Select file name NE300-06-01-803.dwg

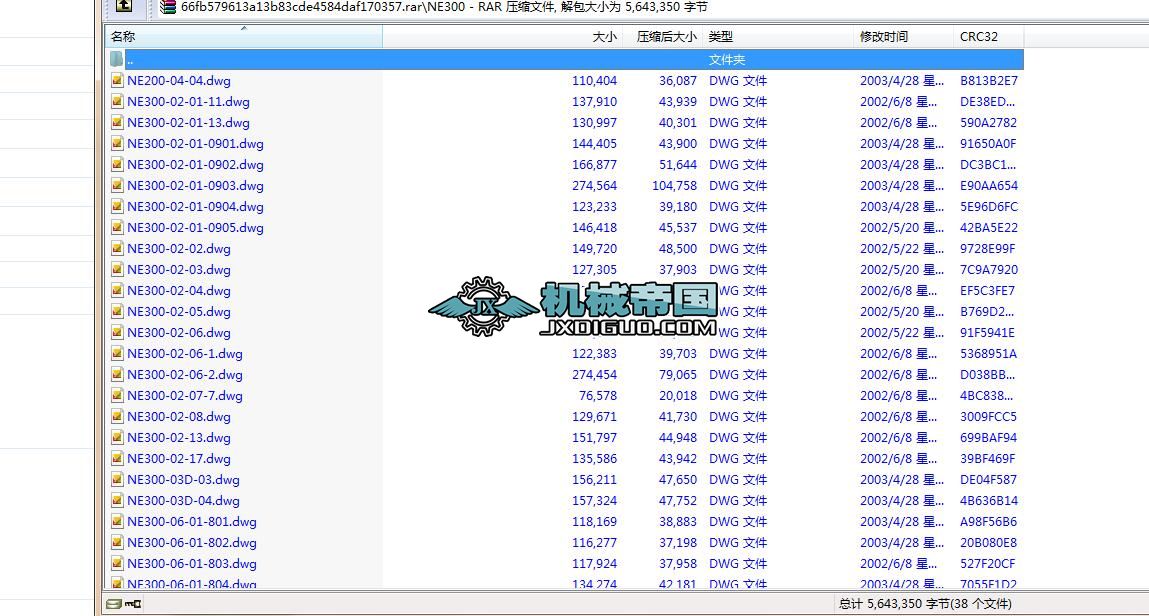[x=192, y=564]
